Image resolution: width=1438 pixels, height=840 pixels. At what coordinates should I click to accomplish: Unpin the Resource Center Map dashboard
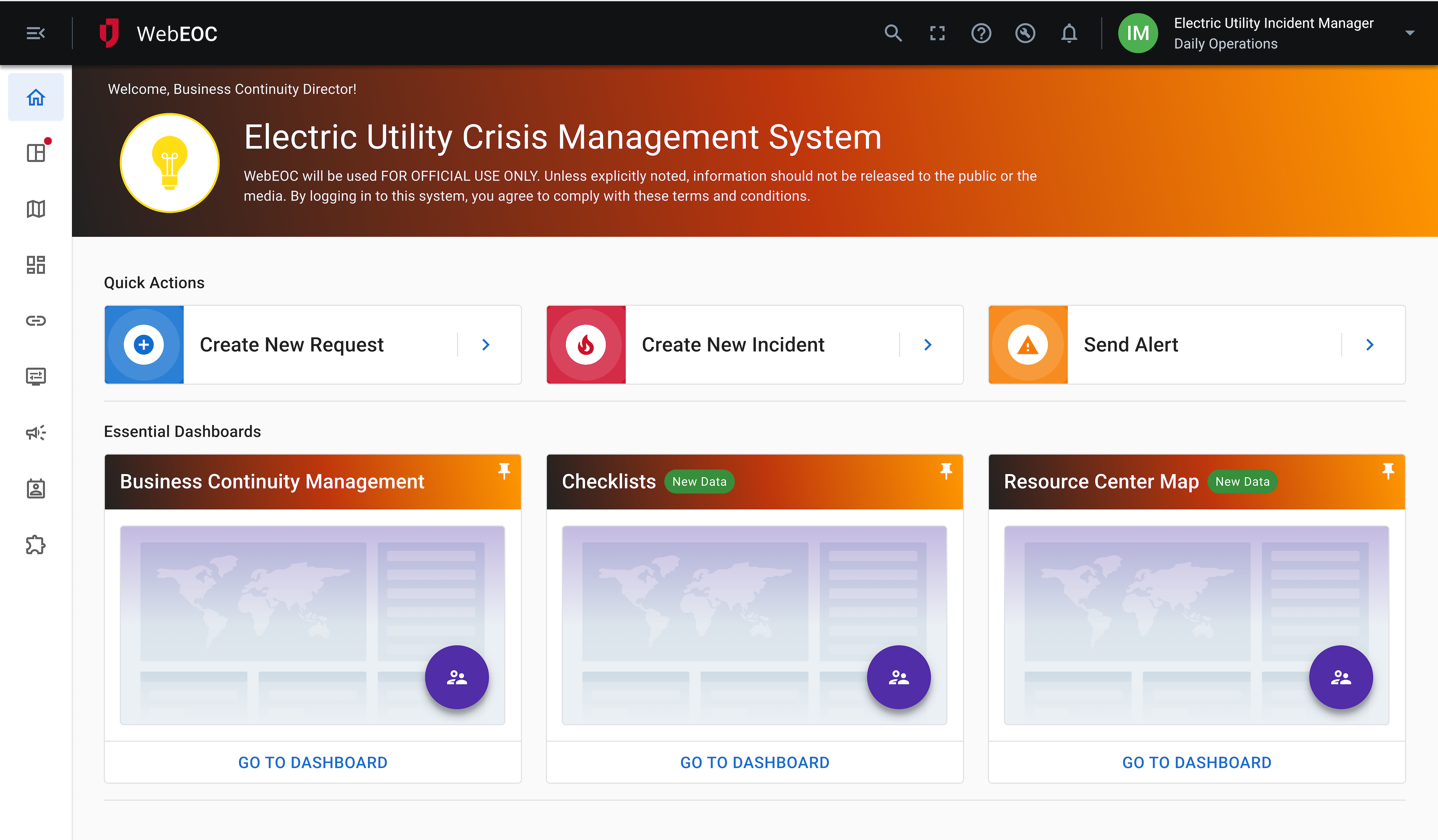[1388, 471]
